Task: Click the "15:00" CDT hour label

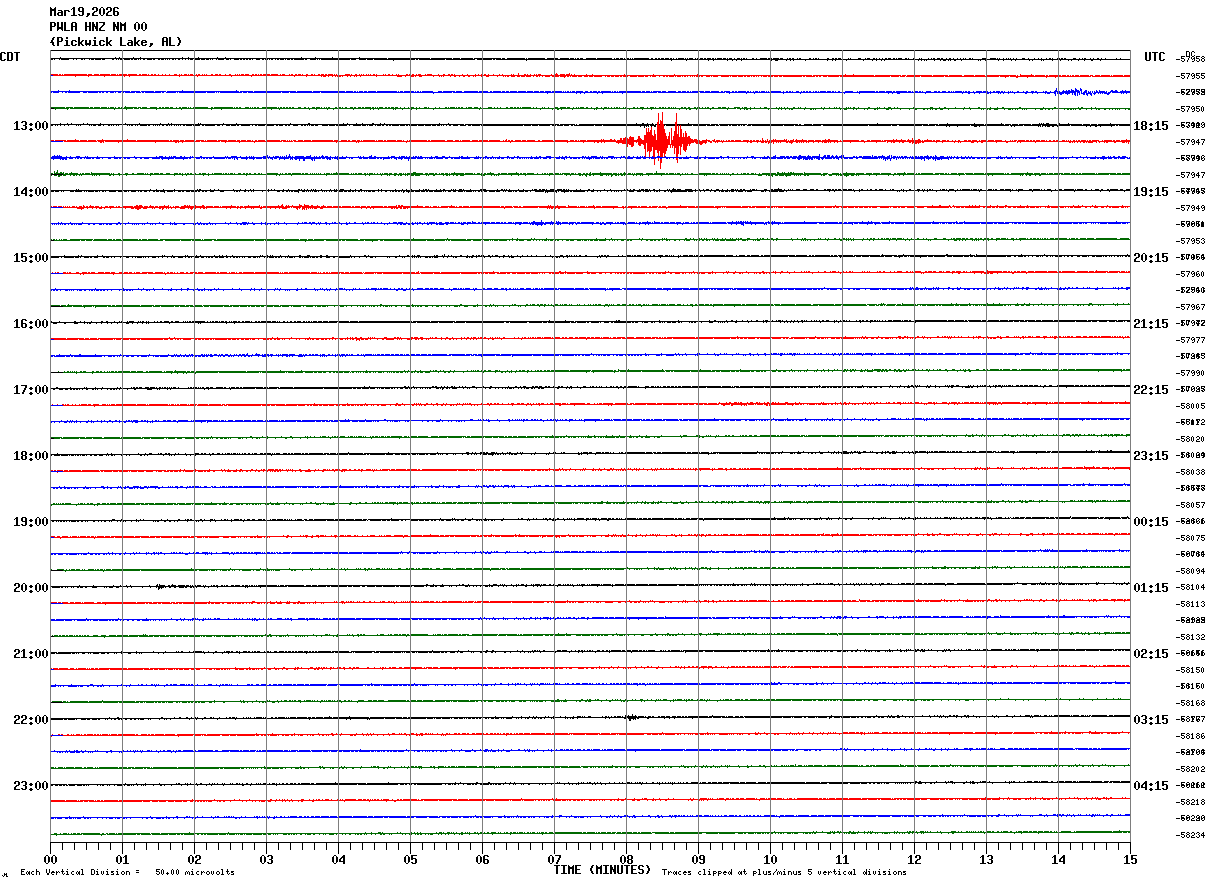Action: (x=30, y=258)
